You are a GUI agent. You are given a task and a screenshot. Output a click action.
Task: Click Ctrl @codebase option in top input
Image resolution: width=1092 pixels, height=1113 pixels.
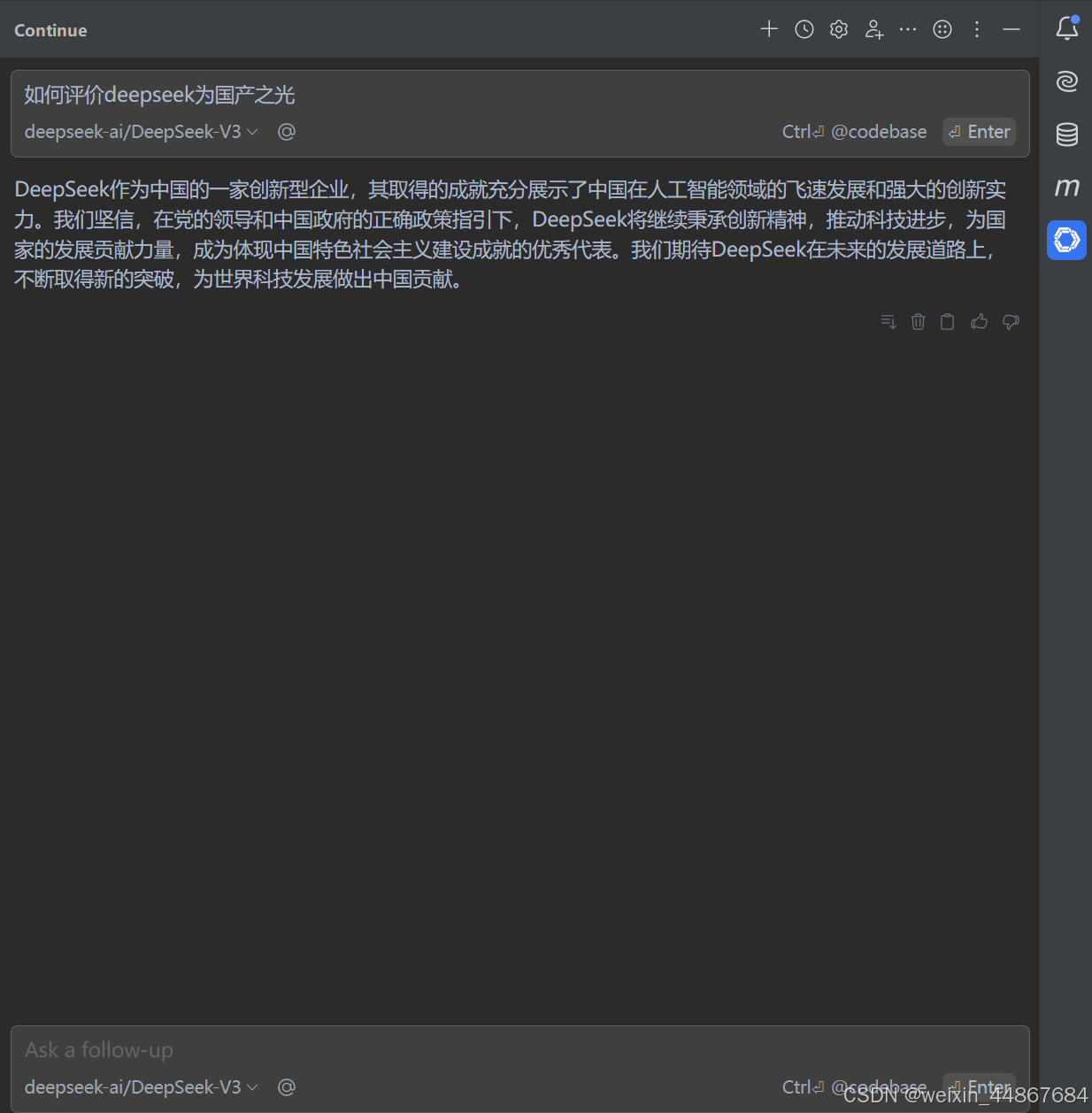[x=854, y=132]
